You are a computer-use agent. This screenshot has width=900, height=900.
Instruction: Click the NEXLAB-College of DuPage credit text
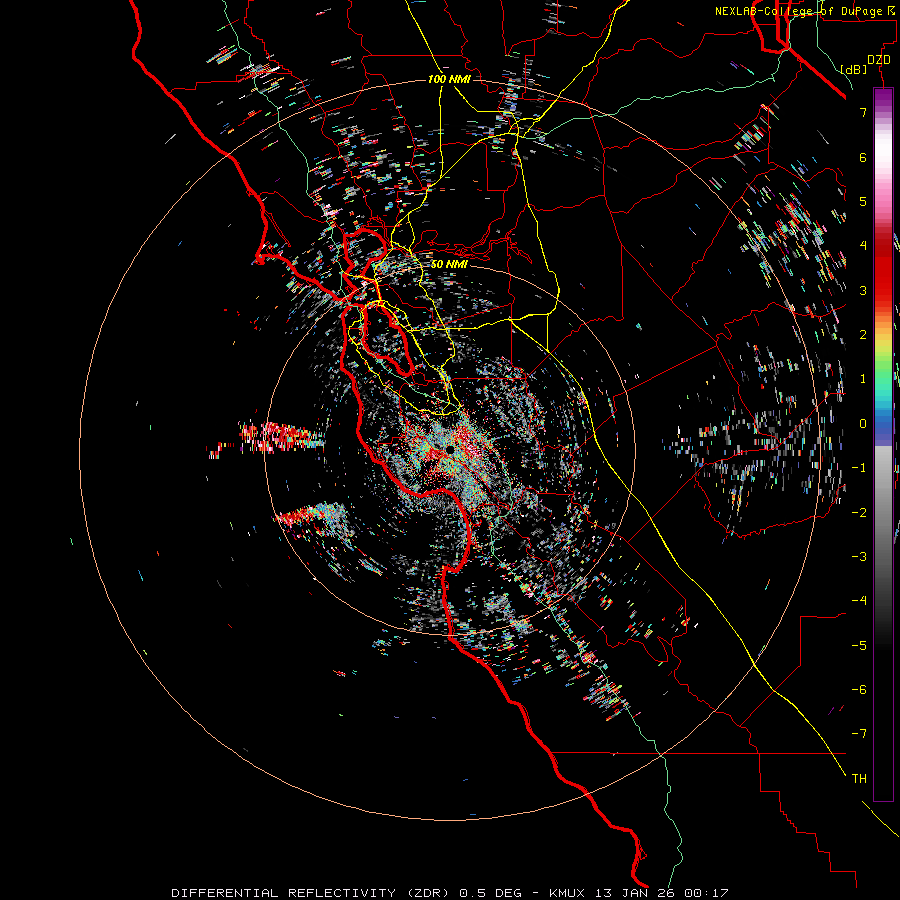click(x=804, y=11)
